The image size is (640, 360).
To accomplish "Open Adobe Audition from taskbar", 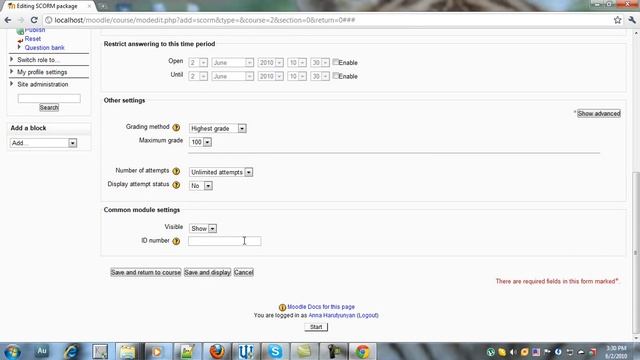I will point(42,351).
